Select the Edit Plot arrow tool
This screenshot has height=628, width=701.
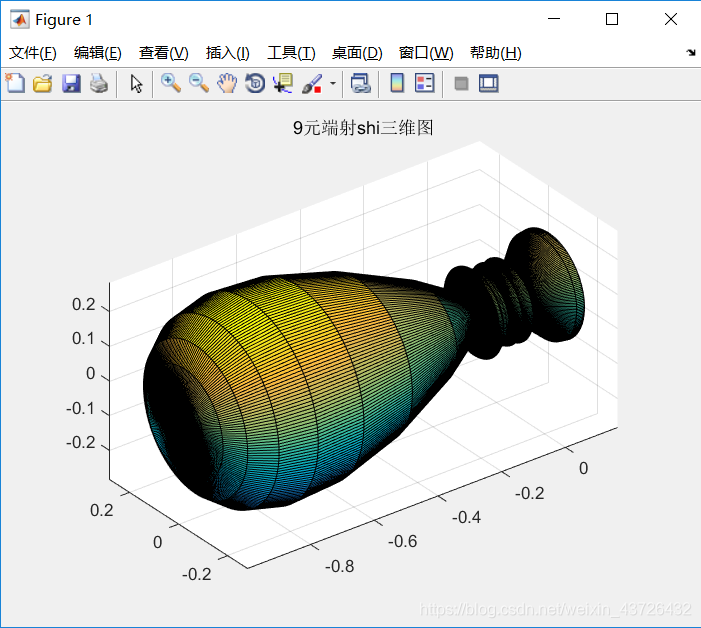pos(136,84)
